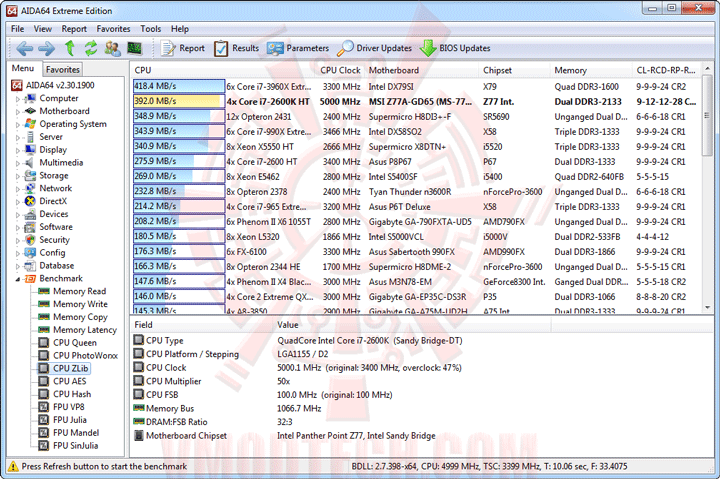The image size is (720, 479).
Task: Select the 12x Opteron 2431 row
Action: (x=416, y=117)
